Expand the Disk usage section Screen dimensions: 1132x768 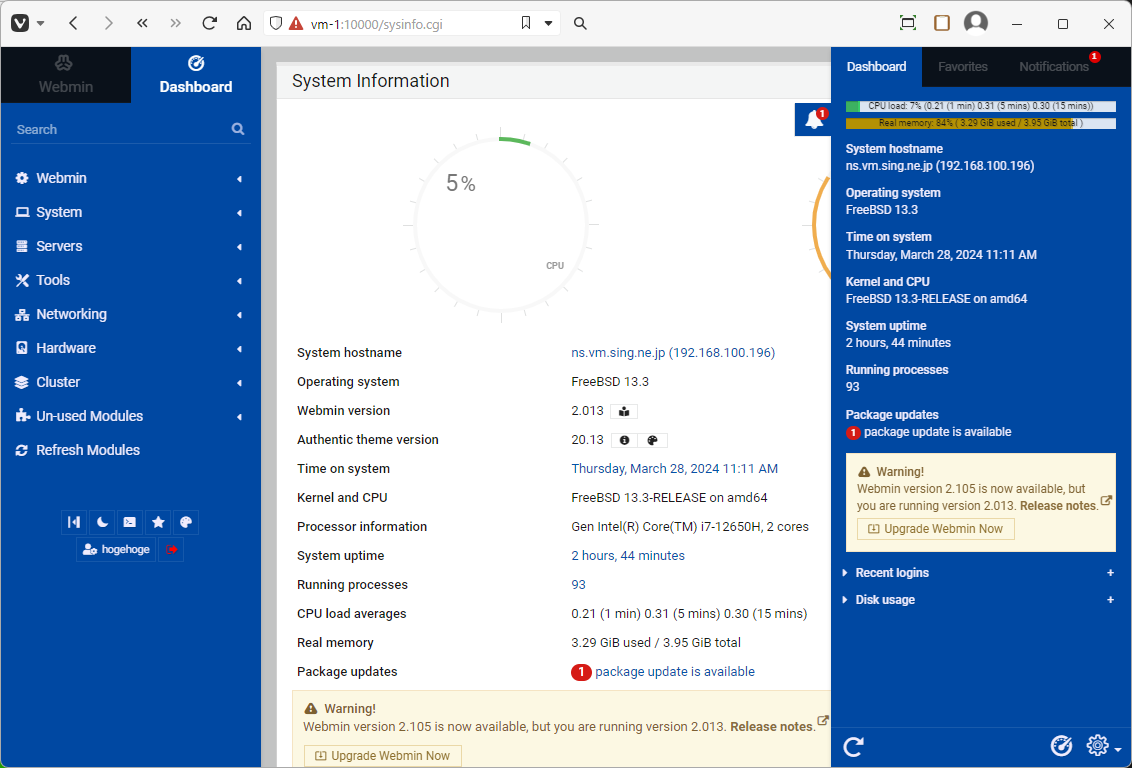pyautogui.click(x=885, y=600)
